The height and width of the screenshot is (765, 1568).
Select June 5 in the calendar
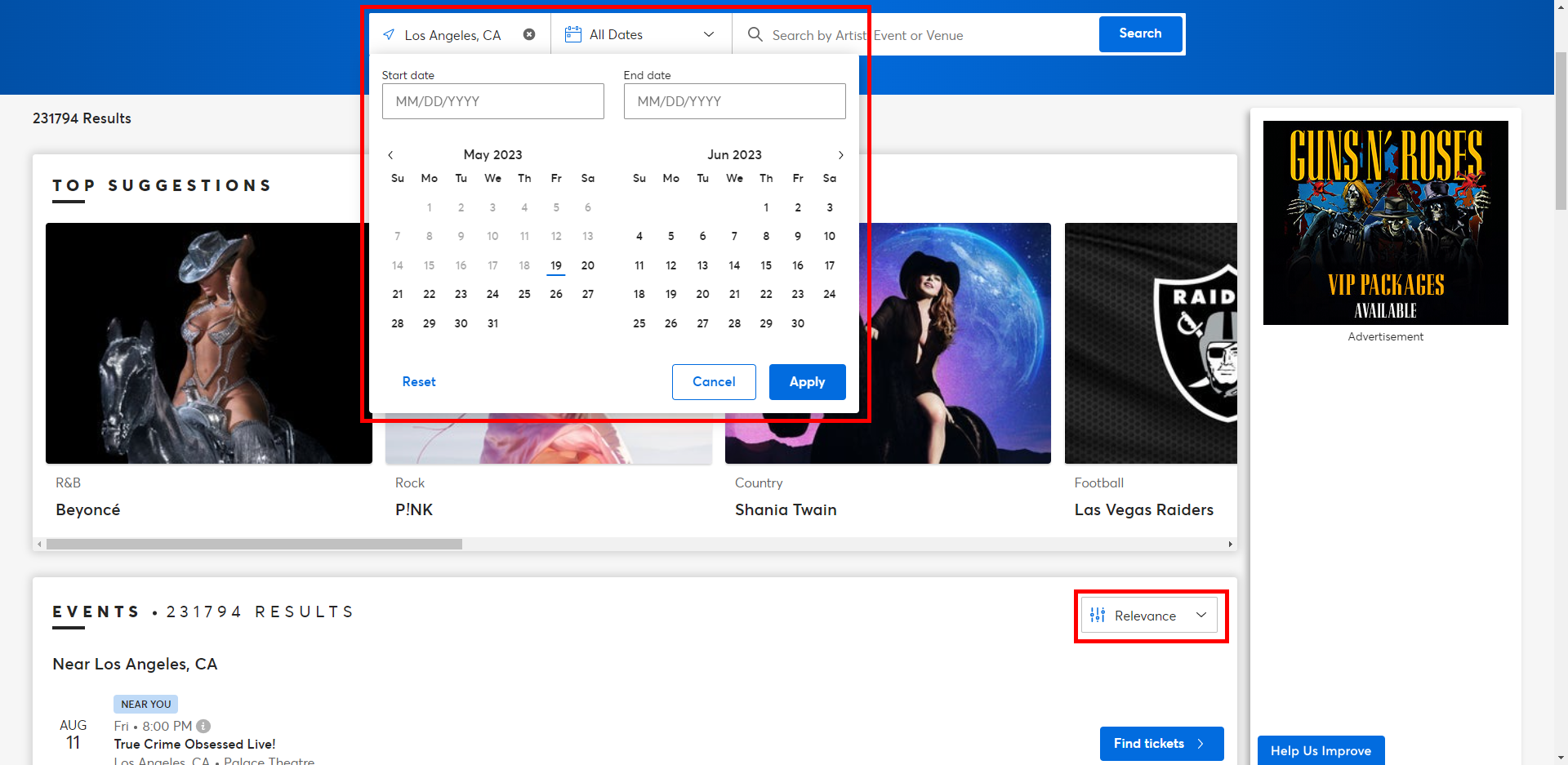tap(671, 236)
